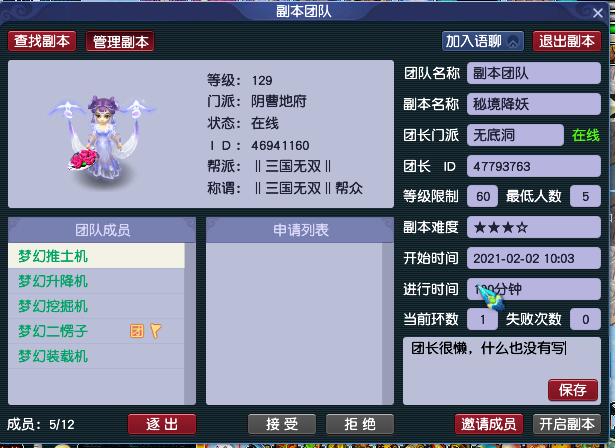Select team member 梦幻升降机
This screenshot has height=448, width=615.
[x=96, y=281]
